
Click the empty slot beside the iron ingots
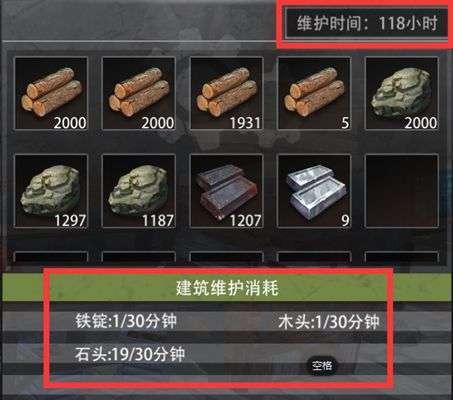coord(402,191)
